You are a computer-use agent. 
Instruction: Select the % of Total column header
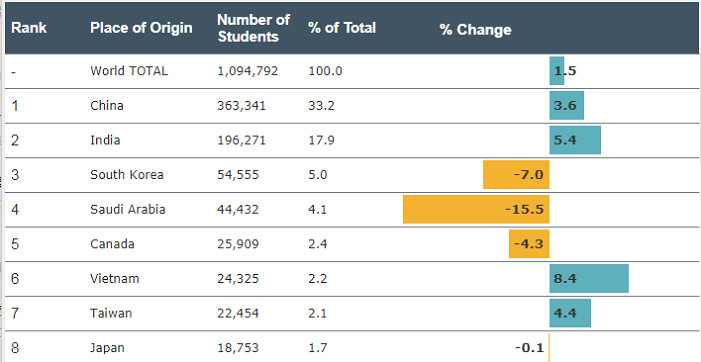(342, 28)
